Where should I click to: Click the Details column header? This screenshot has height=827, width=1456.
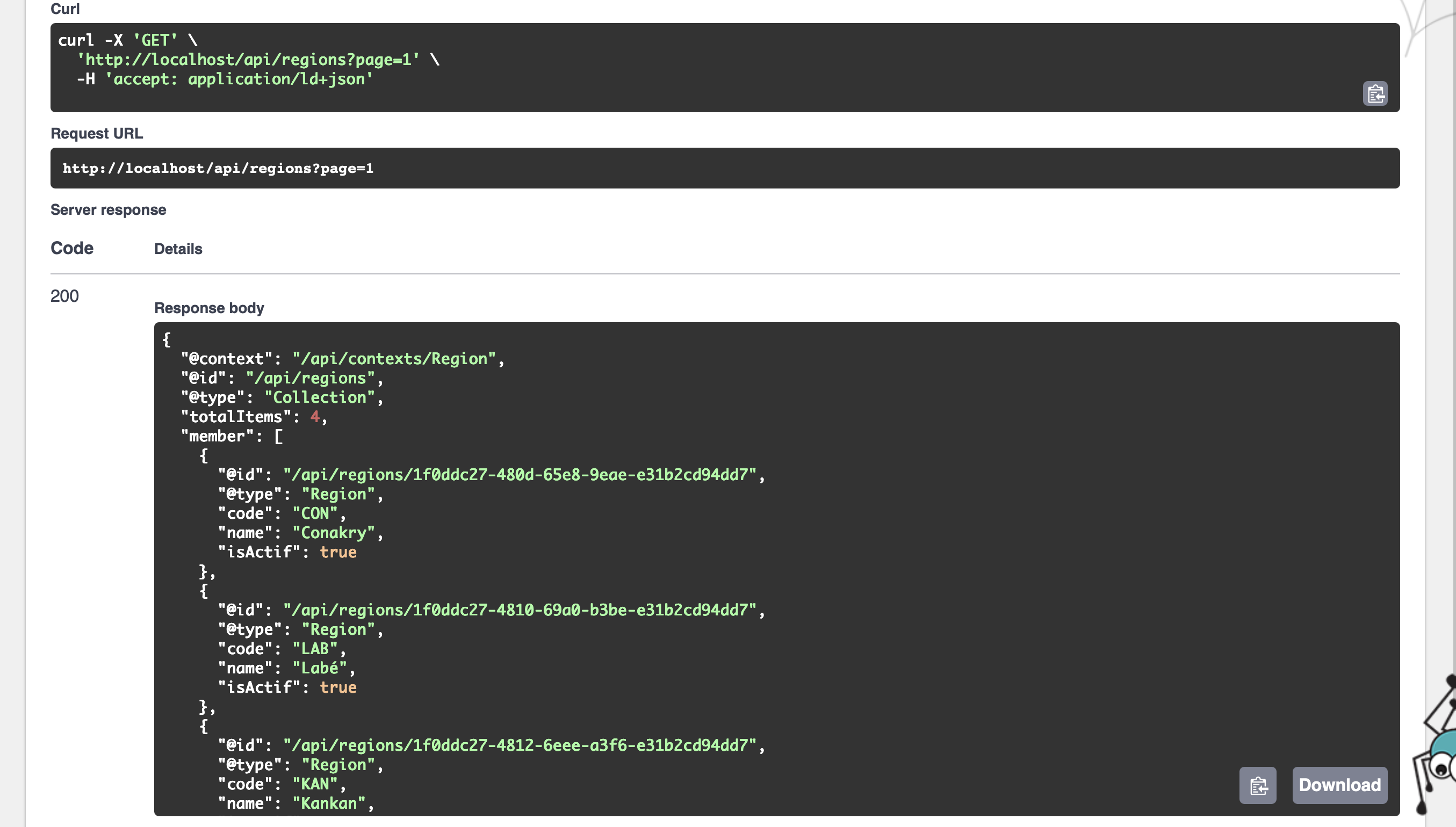point(178,249)
